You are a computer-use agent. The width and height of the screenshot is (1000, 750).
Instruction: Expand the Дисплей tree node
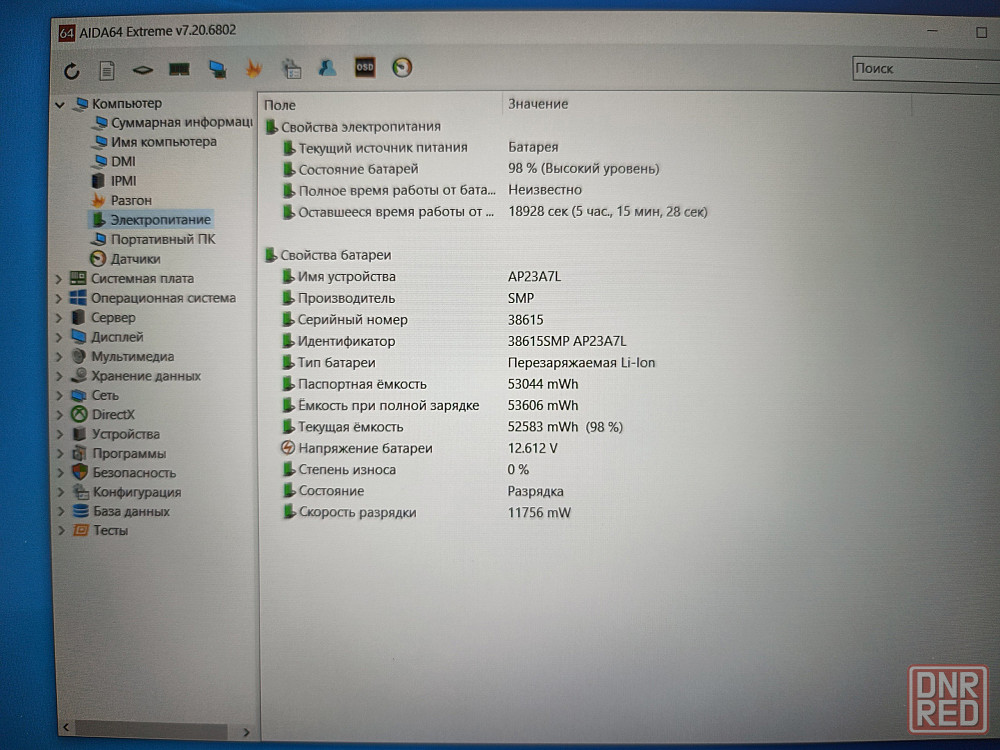tap(59, 337)
